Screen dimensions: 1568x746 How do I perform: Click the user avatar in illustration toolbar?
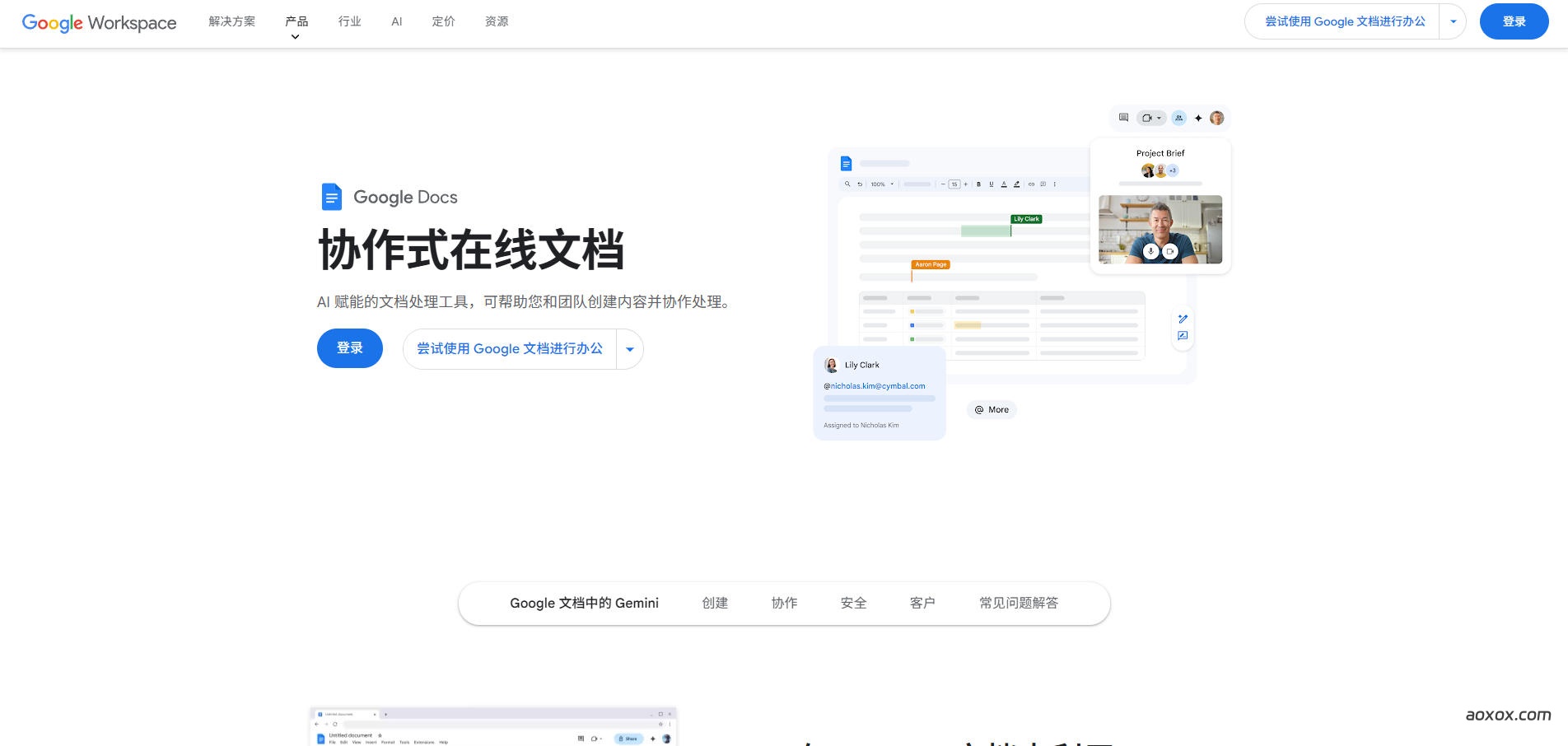click(1217, 118)
